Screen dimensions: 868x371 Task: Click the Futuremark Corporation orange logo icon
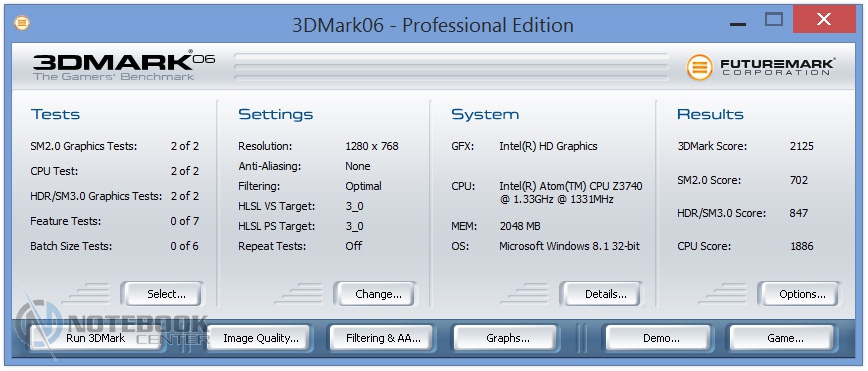700,68
